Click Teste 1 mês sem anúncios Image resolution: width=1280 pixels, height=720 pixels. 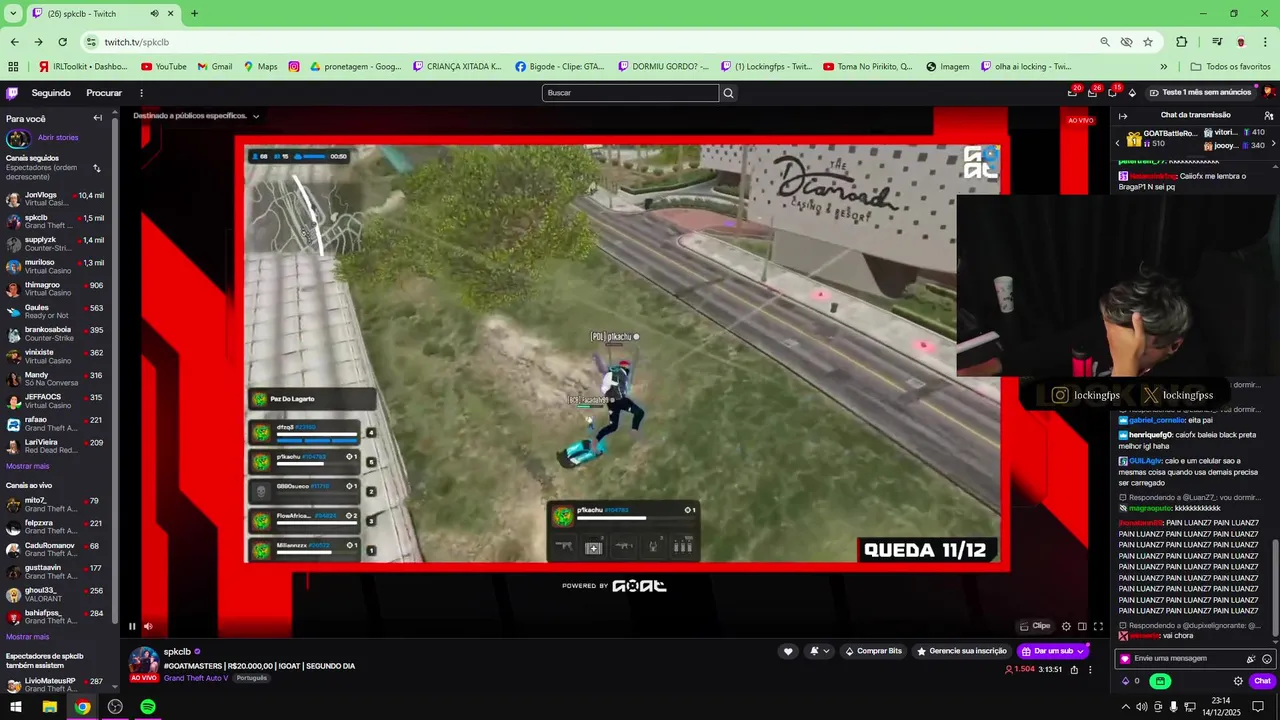tap(1200, 92)
